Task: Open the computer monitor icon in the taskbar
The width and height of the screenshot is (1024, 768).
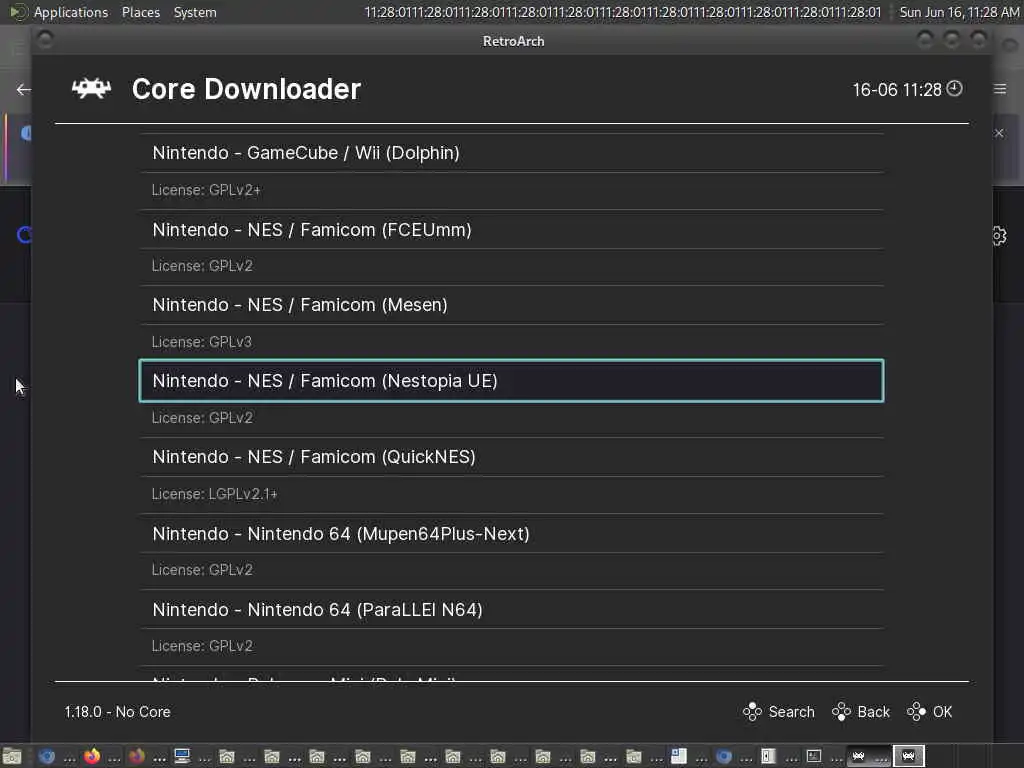Action: (x=182, y=756)
